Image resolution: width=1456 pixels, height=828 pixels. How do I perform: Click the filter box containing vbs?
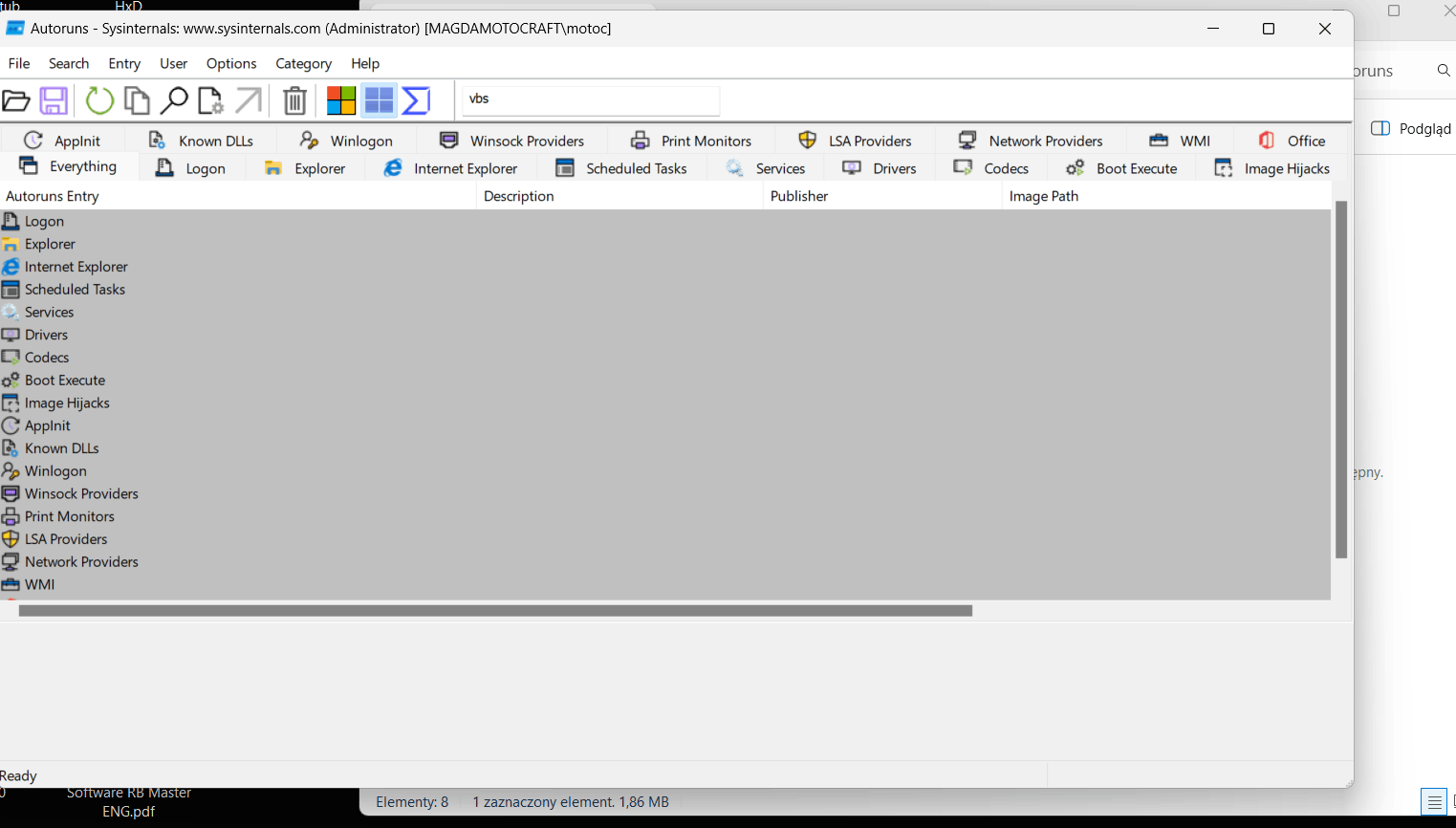click(591, 99)
